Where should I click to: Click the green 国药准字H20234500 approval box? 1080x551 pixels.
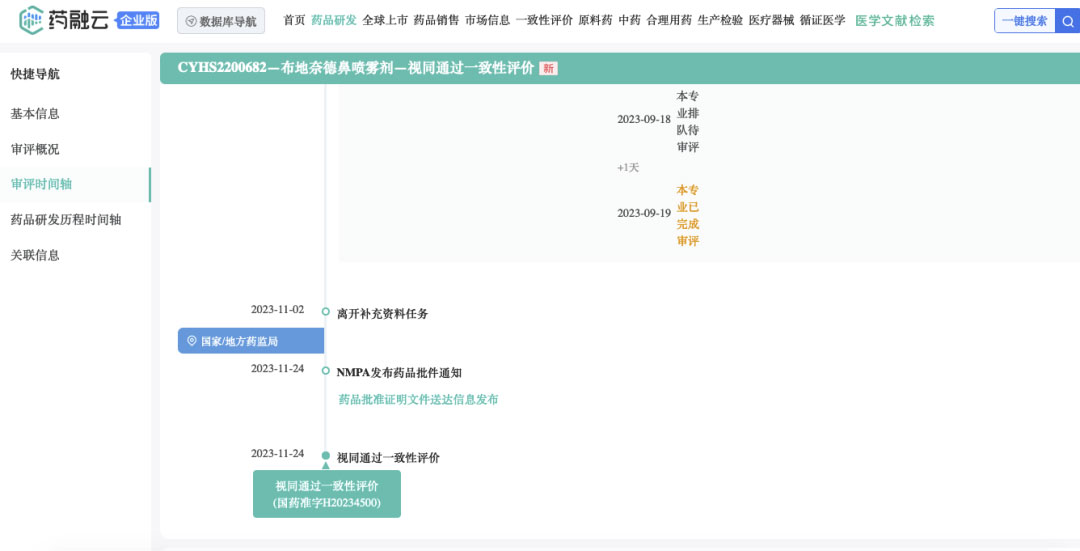327,494
